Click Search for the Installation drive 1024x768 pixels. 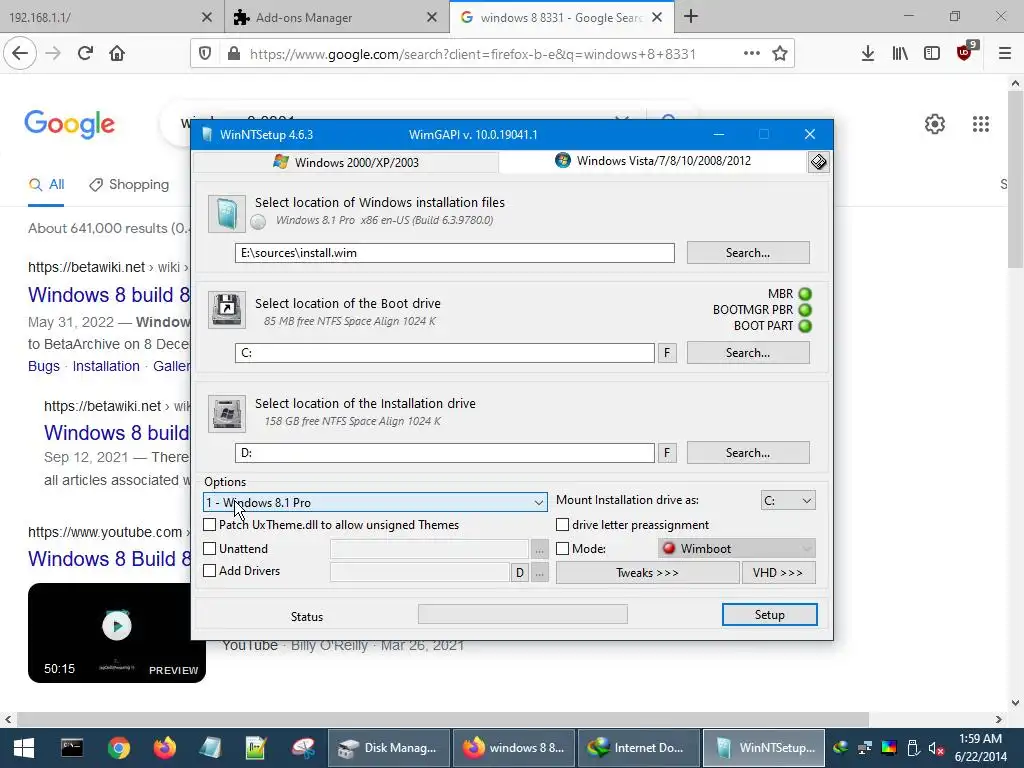(x=748, y=453)
